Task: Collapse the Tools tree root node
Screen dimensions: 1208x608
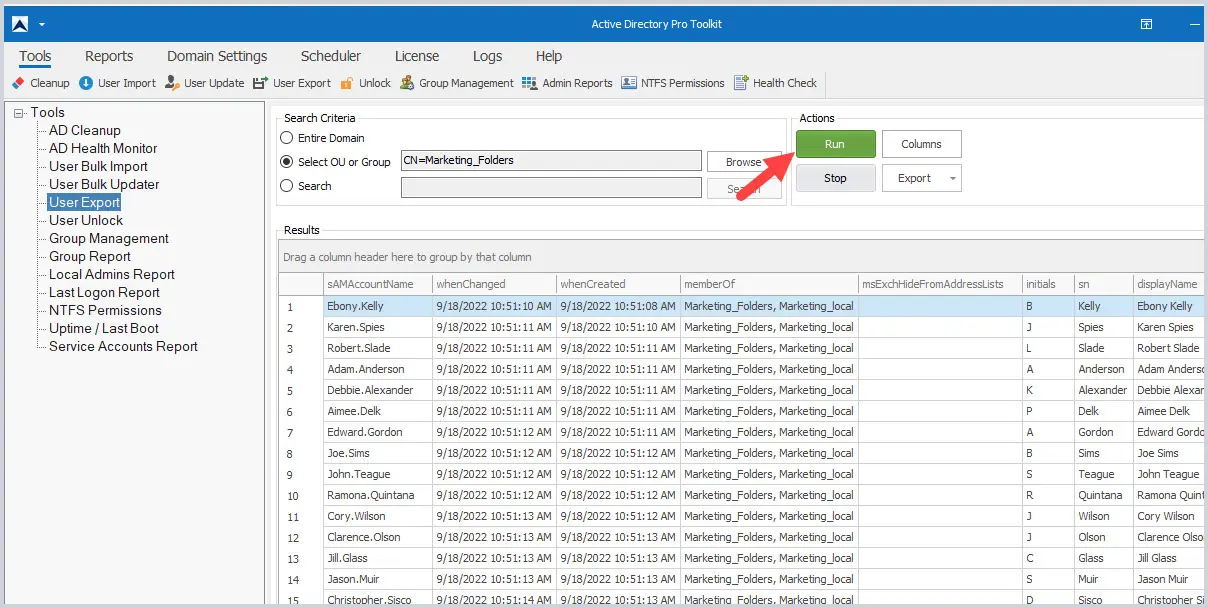Action: pos(19,113)
